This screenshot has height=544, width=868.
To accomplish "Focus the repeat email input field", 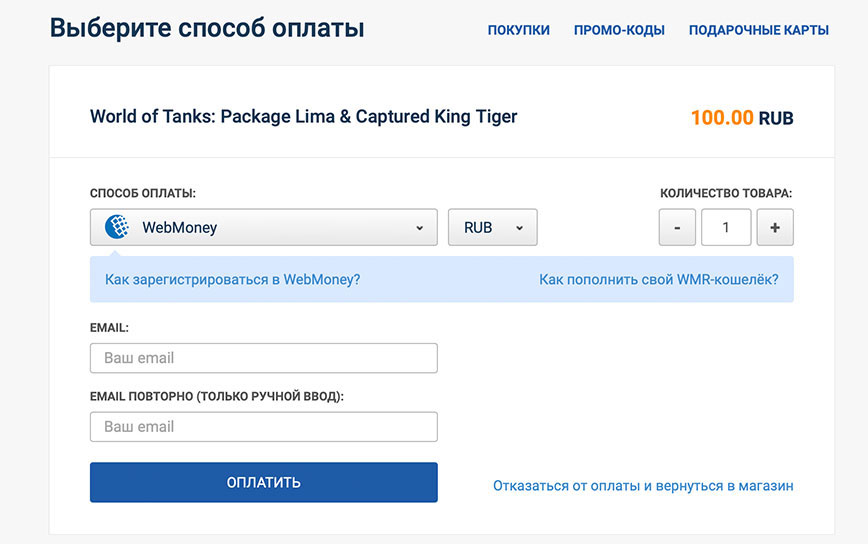I will pos(264,427).
